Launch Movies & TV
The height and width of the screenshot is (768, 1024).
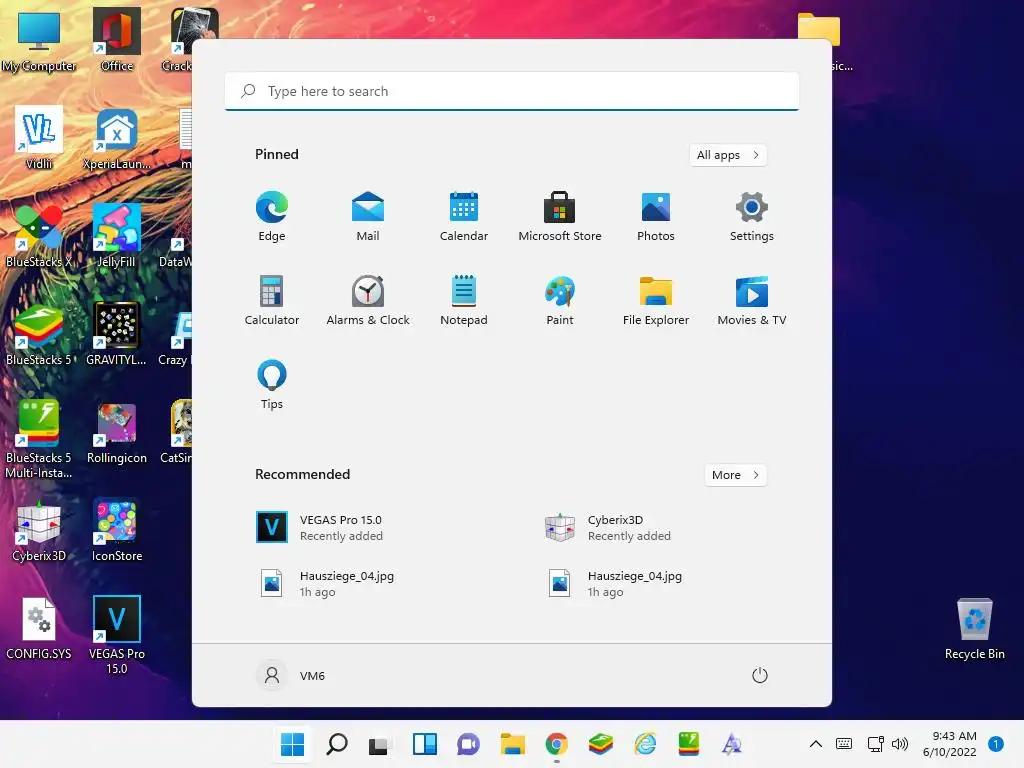coord(752,300)
